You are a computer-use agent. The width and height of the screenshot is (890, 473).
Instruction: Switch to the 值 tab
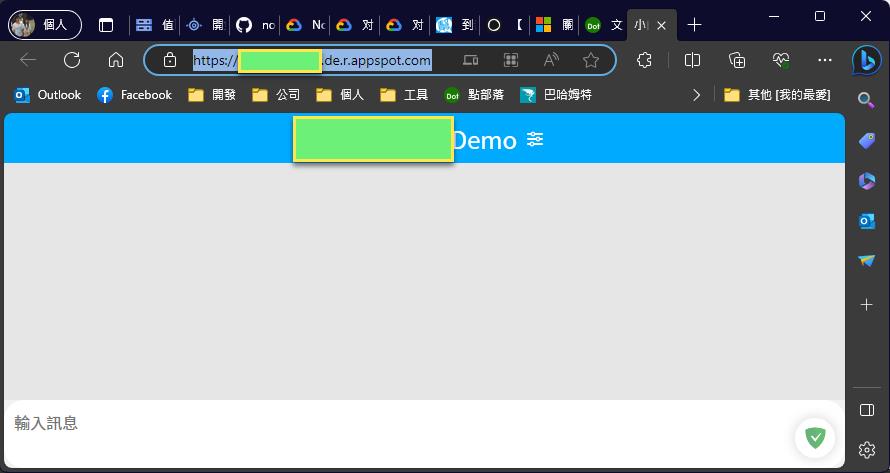coord(155,25)
